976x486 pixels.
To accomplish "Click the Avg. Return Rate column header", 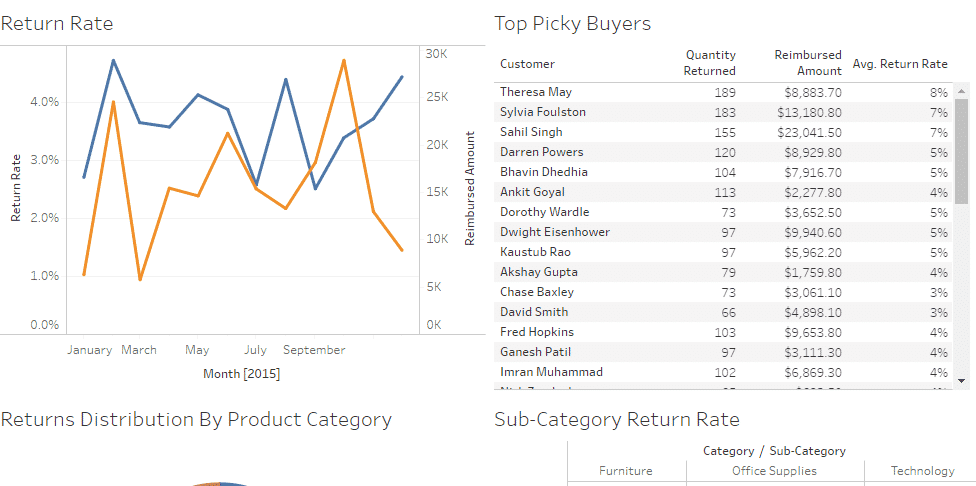I will pos(900,64).
